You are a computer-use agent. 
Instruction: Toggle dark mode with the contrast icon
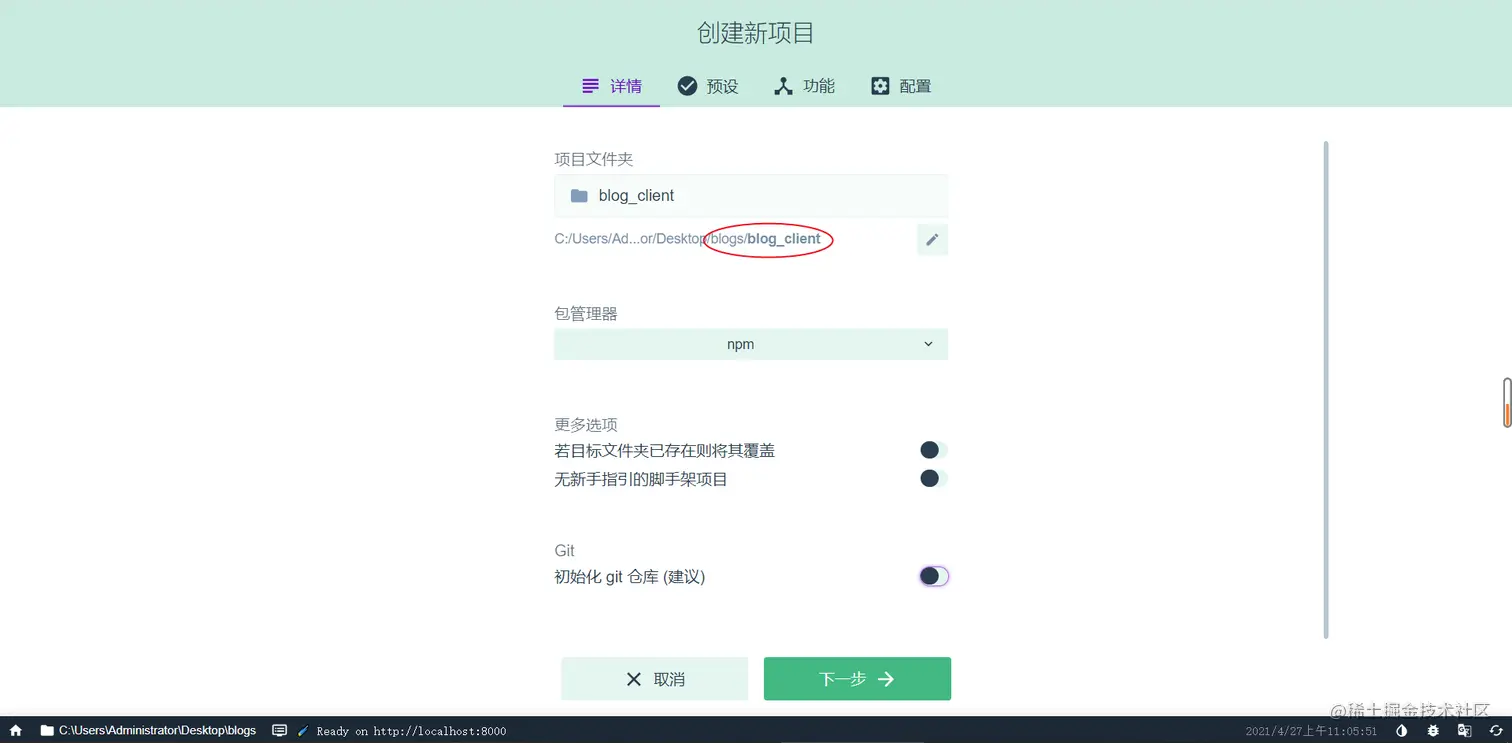1402,731
